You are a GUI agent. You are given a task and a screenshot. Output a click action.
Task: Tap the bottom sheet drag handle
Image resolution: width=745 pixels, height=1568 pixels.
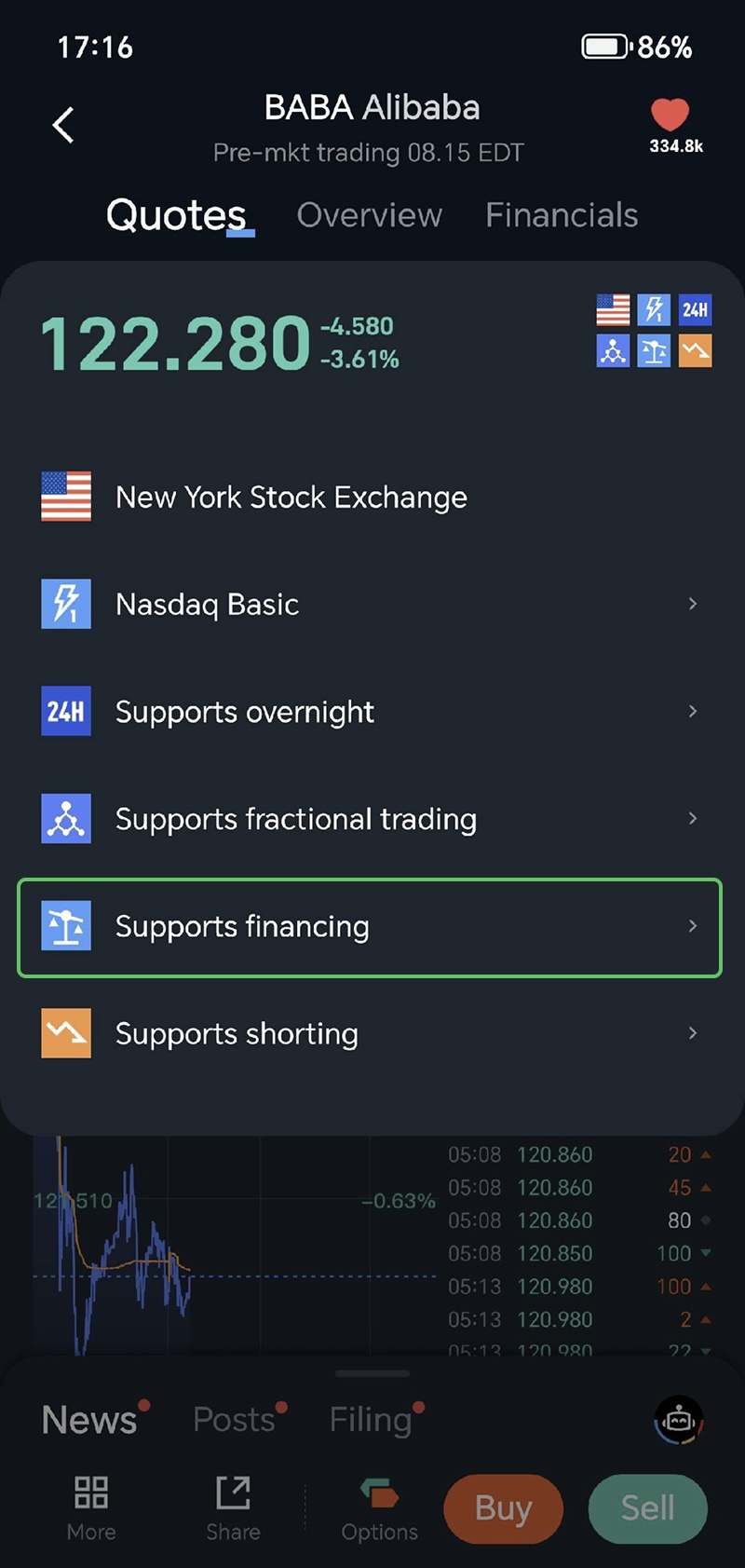pyautogui.click(x=372, y=1373)
